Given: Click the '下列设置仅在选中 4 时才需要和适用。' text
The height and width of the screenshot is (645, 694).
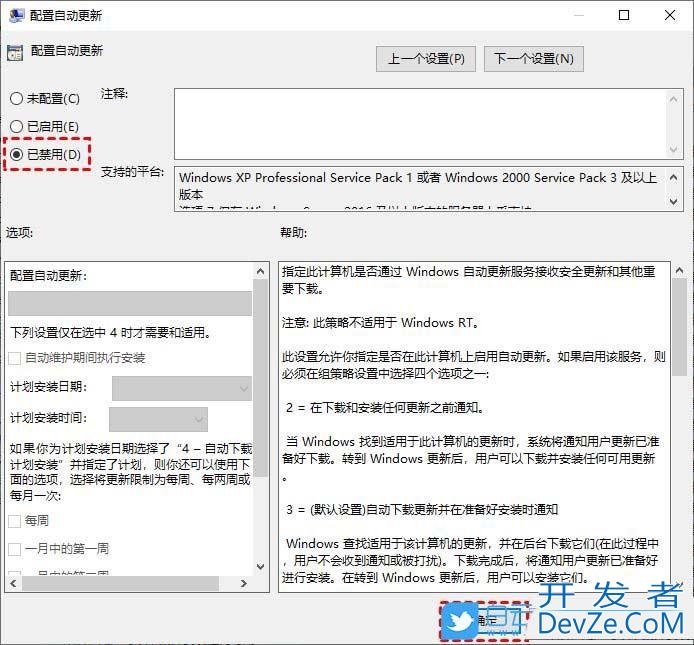Looking at the screenshot, I should 110,332.
